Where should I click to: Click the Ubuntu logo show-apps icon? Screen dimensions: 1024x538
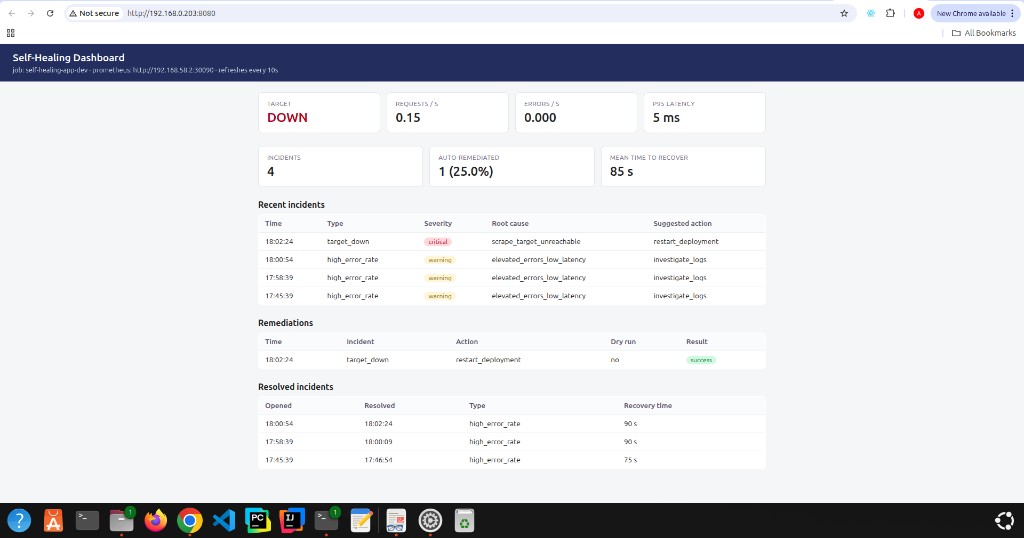1004,520
